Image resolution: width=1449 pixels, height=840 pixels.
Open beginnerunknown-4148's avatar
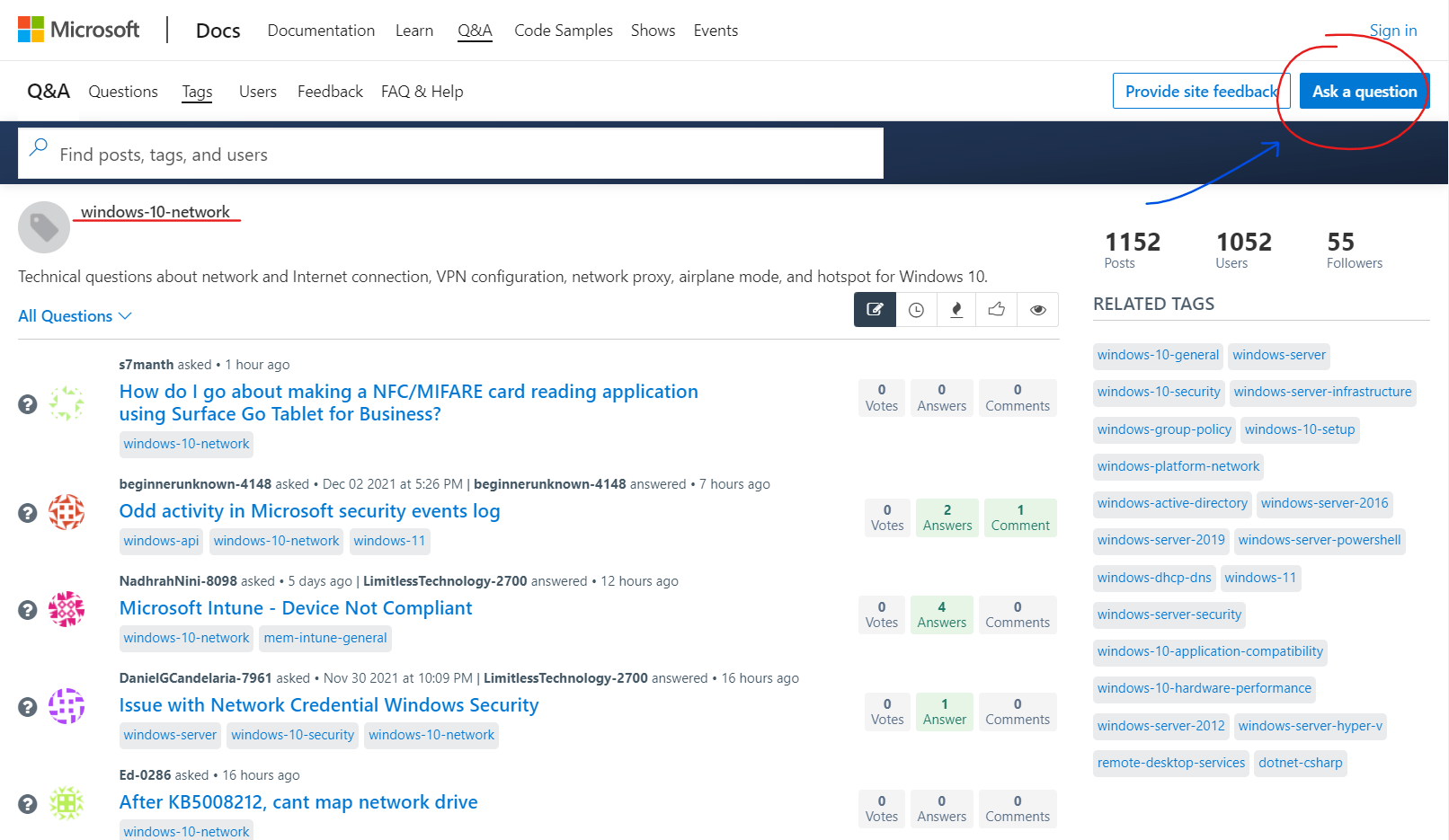tap(67, 512)
